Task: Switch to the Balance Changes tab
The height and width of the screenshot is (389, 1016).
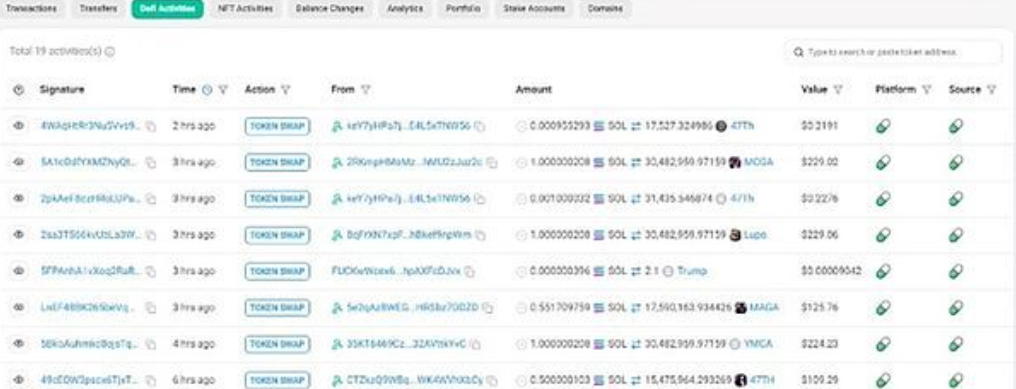Action: tap(329, 9)
